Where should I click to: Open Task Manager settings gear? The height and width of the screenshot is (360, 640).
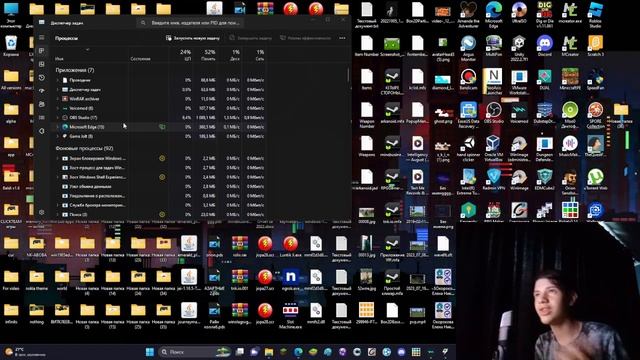42,212
